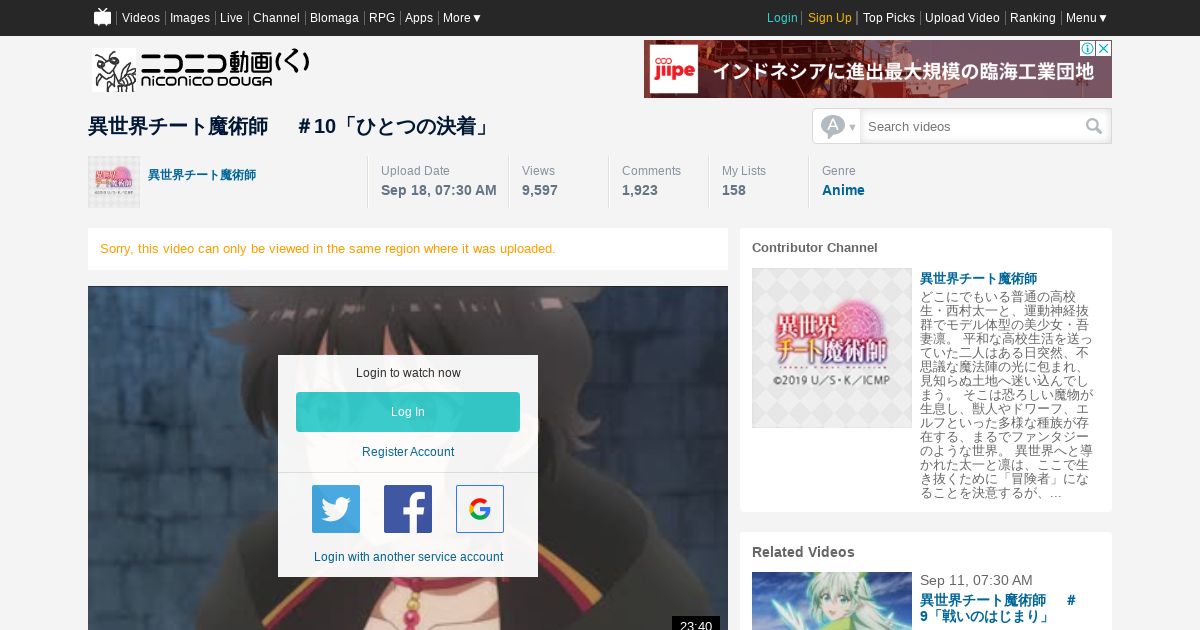Click the search magnifier icon
This screenshot has width=1200, height=630.
point(1094,126)
